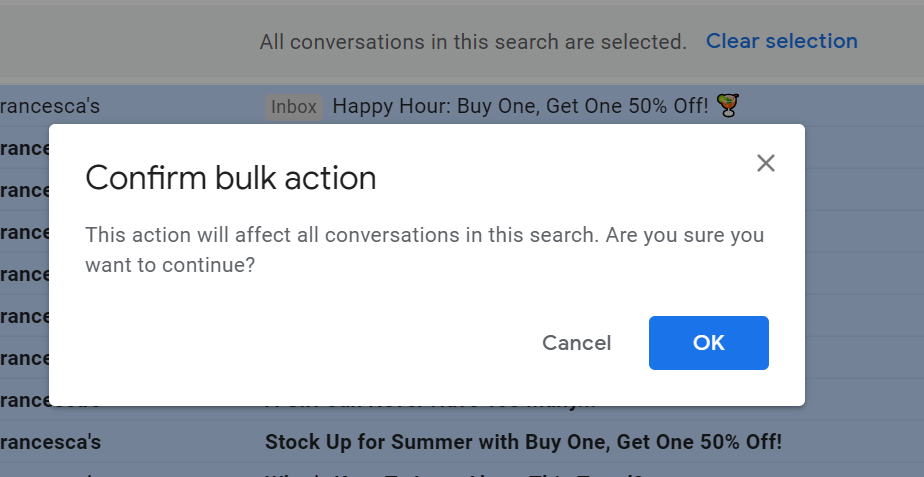Click the dimmed header area left of selection notice
The image size is (924, 477).
[x=120, y=42]
